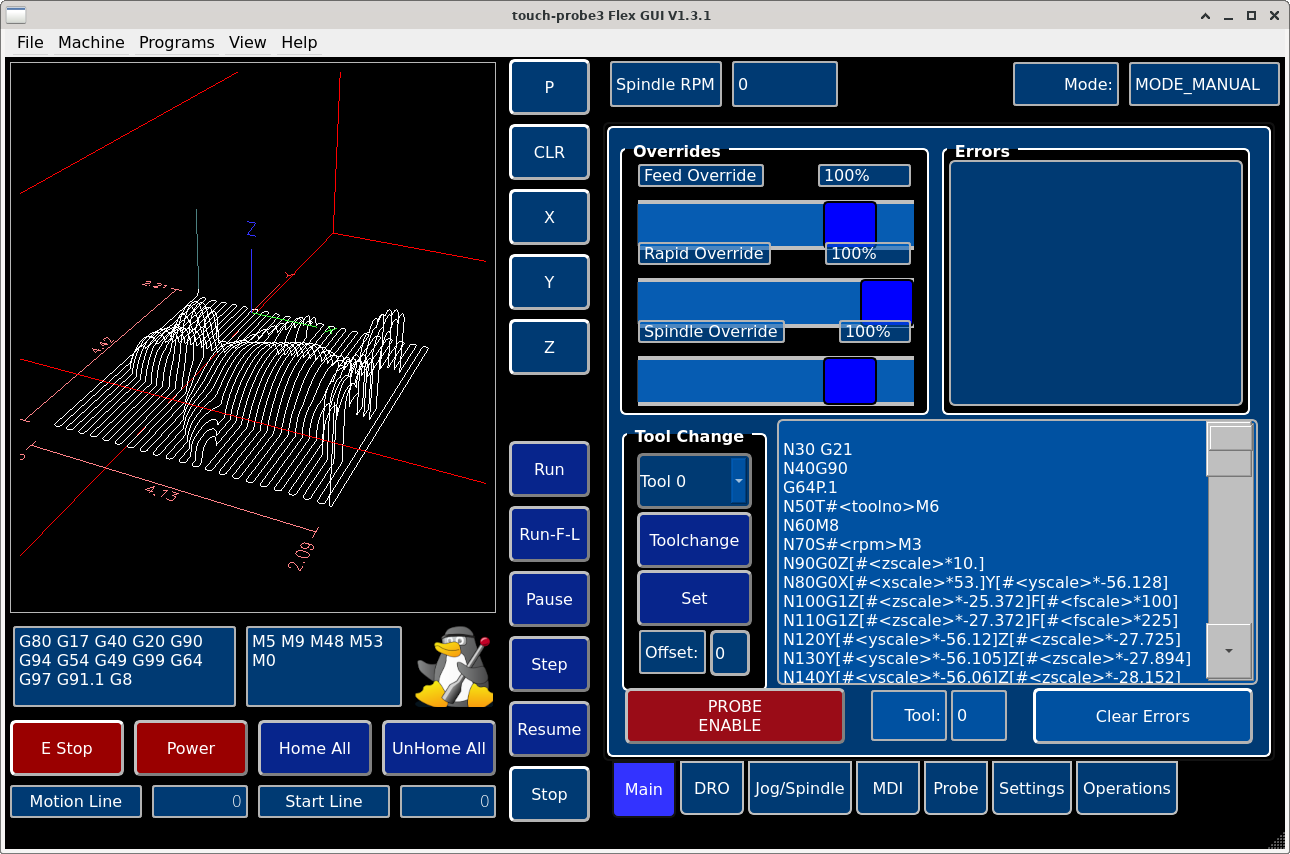Viewport: 1290px width, 854px height.
Task: Click the Offset input field
Action: tap(729, 653)
